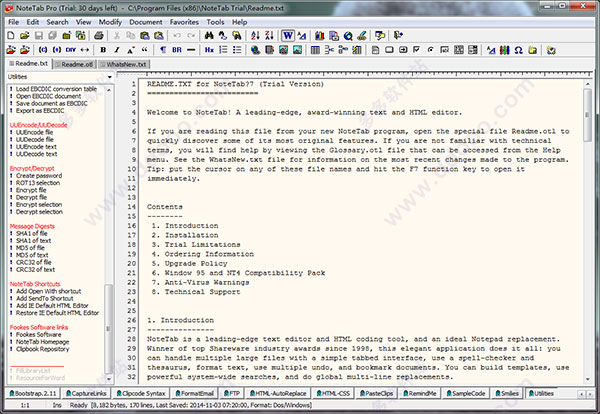600x414 pixels.
Task: Switch to the Readme.otl document tab
Action: (75, 64)
